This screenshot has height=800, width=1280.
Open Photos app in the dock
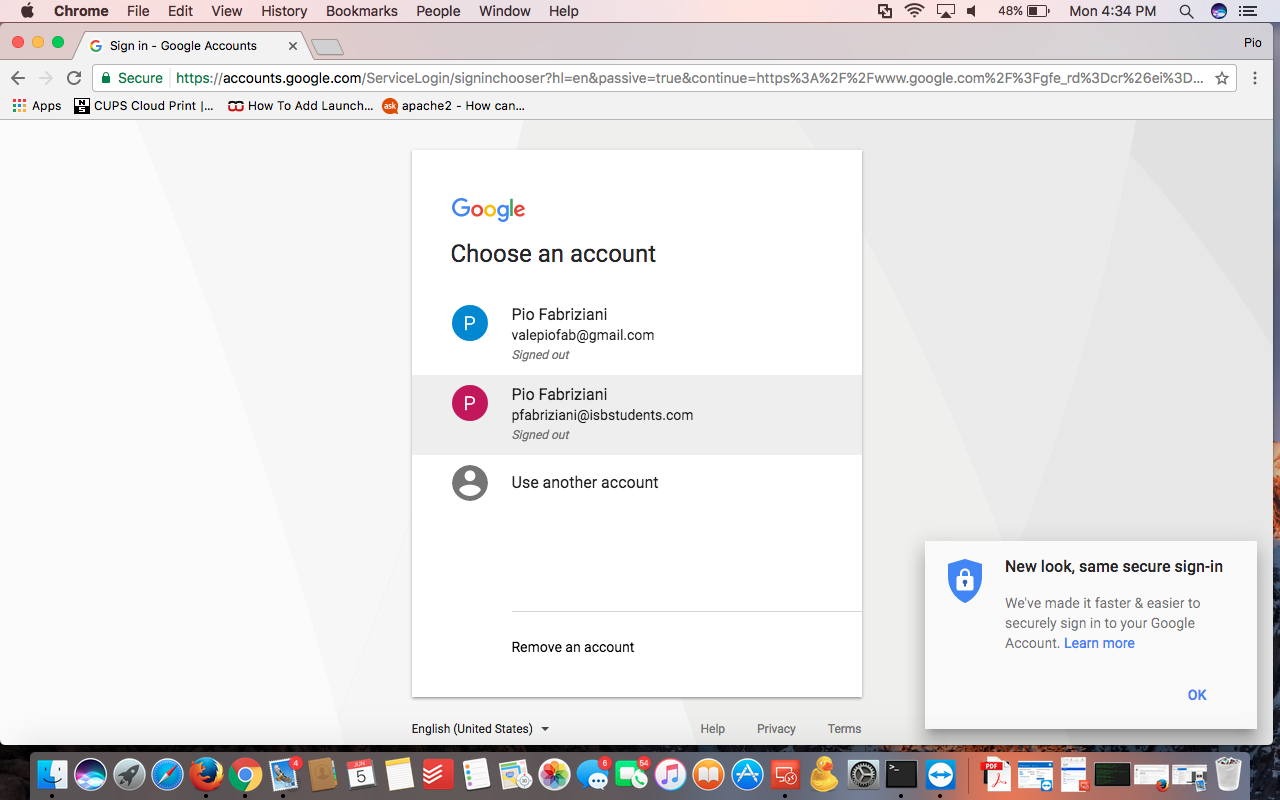[x=554, y=775]
